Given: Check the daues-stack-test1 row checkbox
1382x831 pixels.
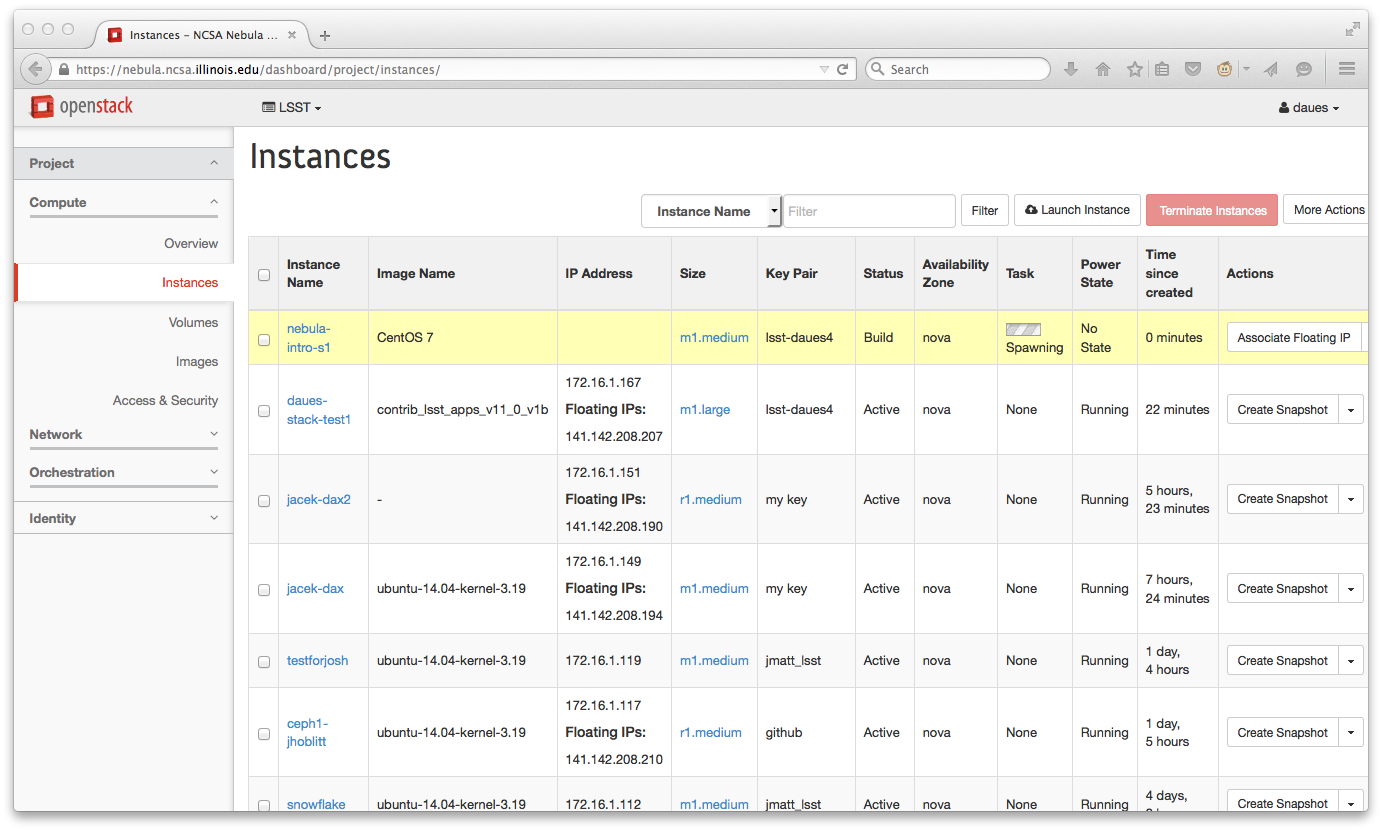Looking at the screenshot, I should tap(264, 411).
